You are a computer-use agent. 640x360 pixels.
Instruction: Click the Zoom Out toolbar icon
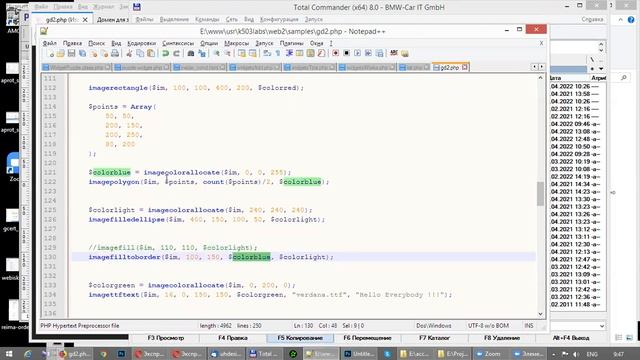pos(227,53)
